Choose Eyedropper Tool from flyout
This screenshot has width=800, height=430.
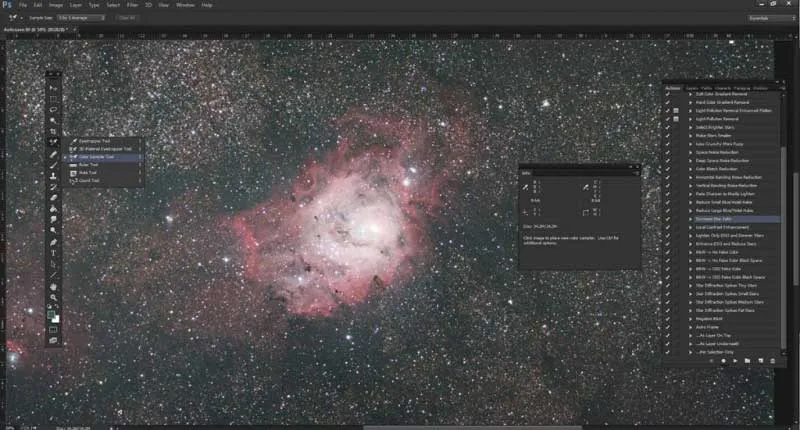click(x=94, y=141)
